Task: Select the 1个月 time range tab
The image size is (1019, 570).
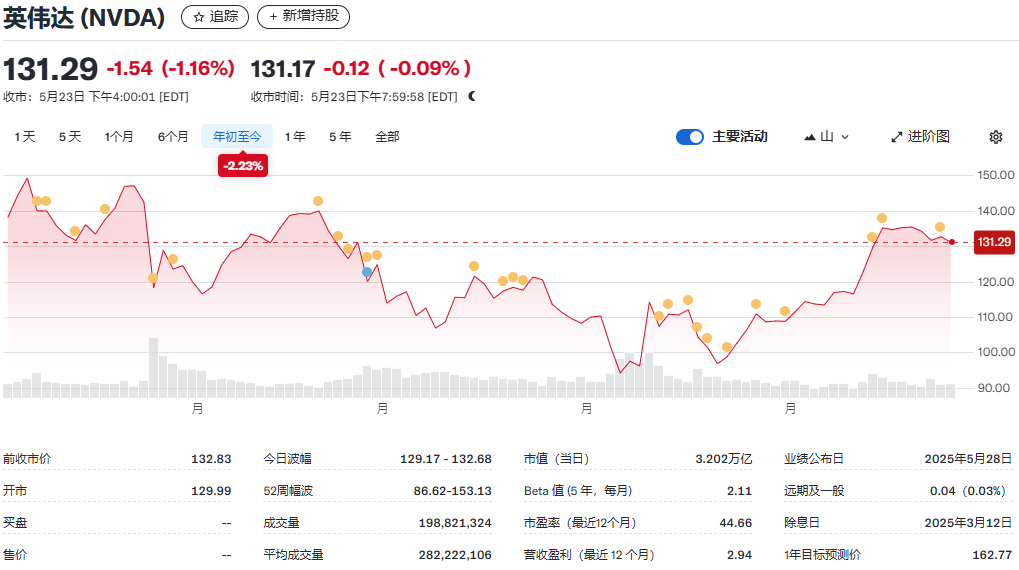Action: coord(119,136)
